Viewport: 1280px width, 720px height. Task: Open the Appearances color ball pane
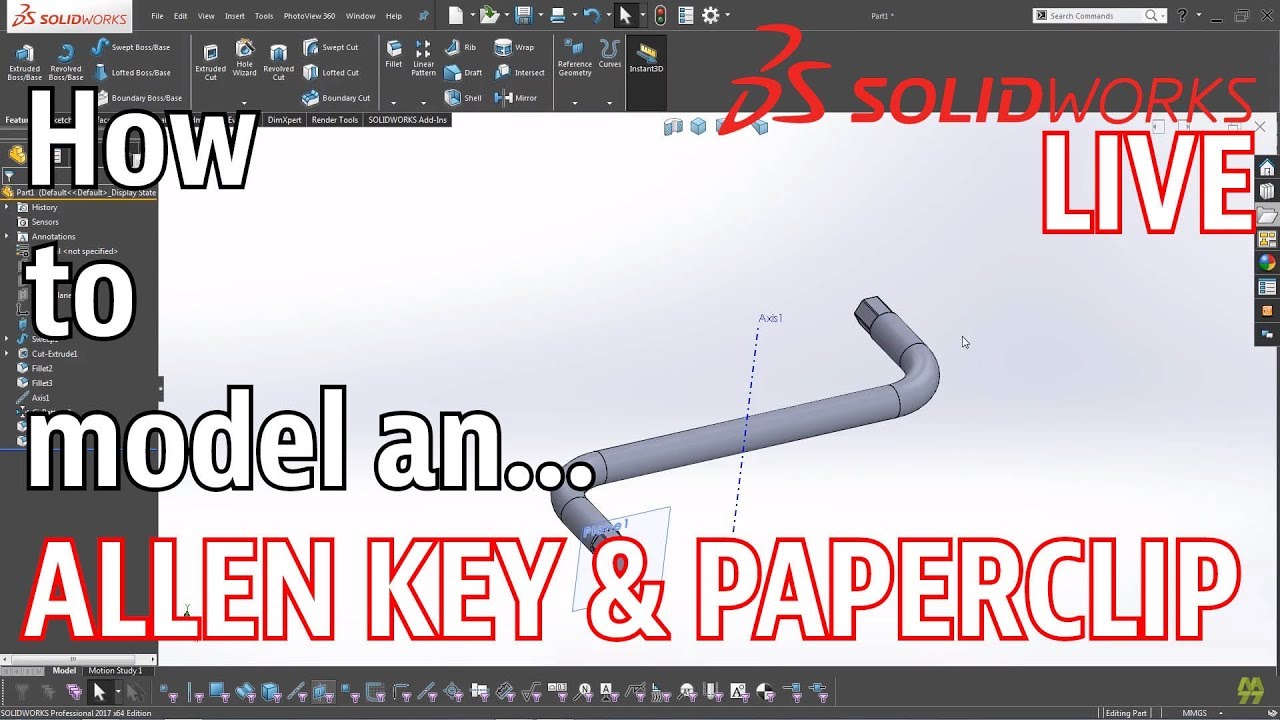point(1267,263)
